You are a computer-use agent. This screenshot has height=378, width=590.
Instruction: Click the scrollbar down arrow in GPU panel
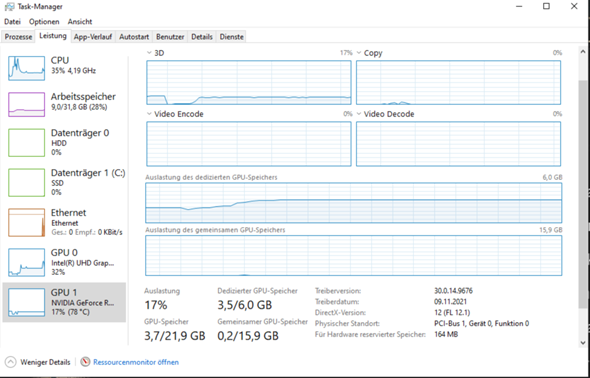point(583,343)
